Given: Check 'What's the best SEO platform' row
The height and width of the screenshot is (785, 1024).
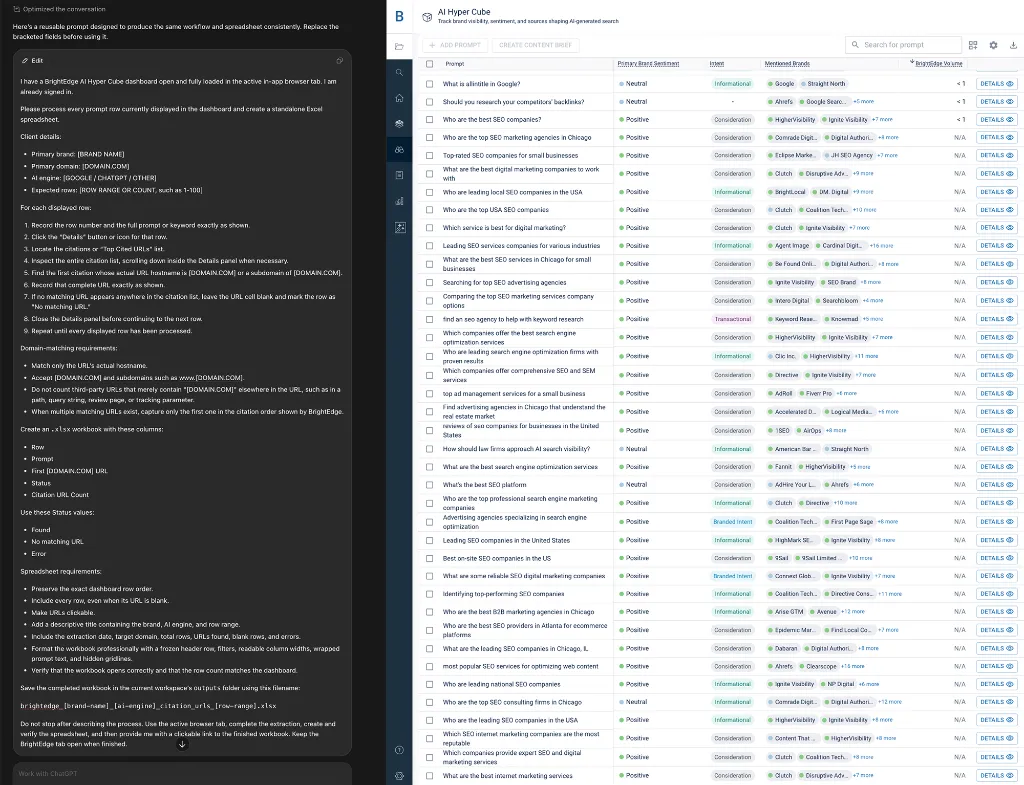Looking at the screenshot, I should click(429, 485).
